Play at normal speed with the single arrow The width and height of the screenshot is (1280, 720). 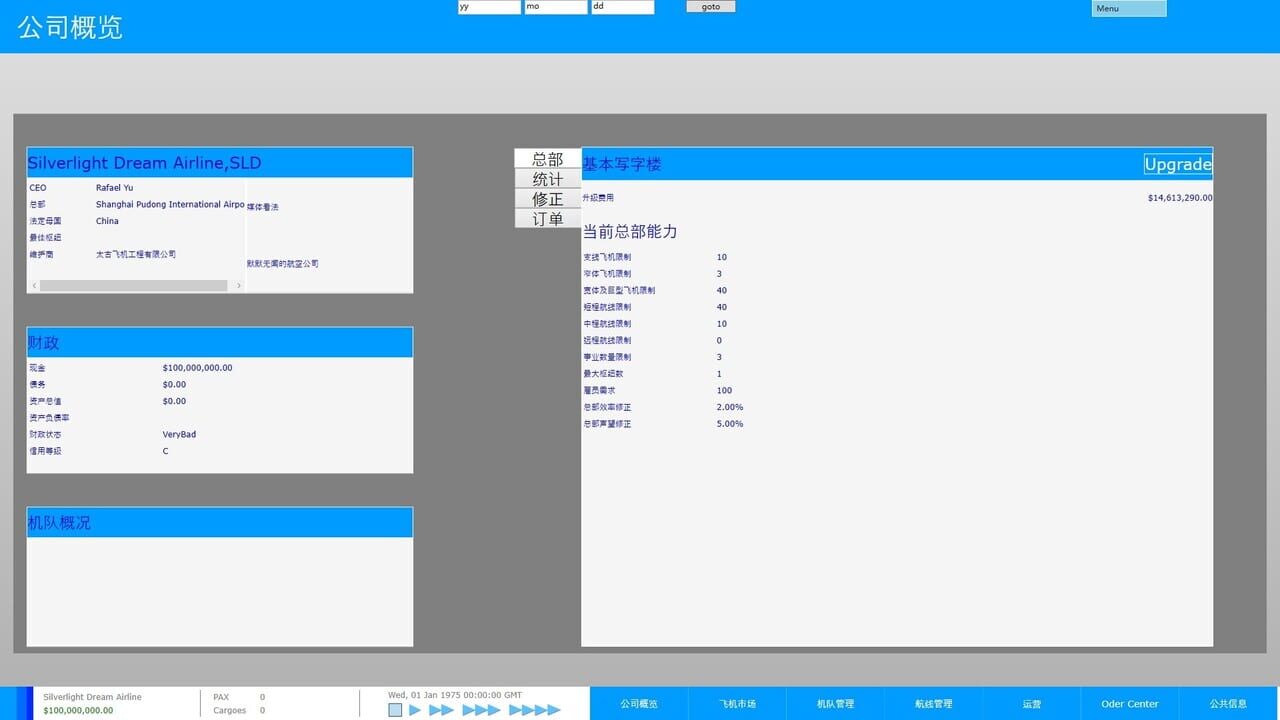[415, 710]
